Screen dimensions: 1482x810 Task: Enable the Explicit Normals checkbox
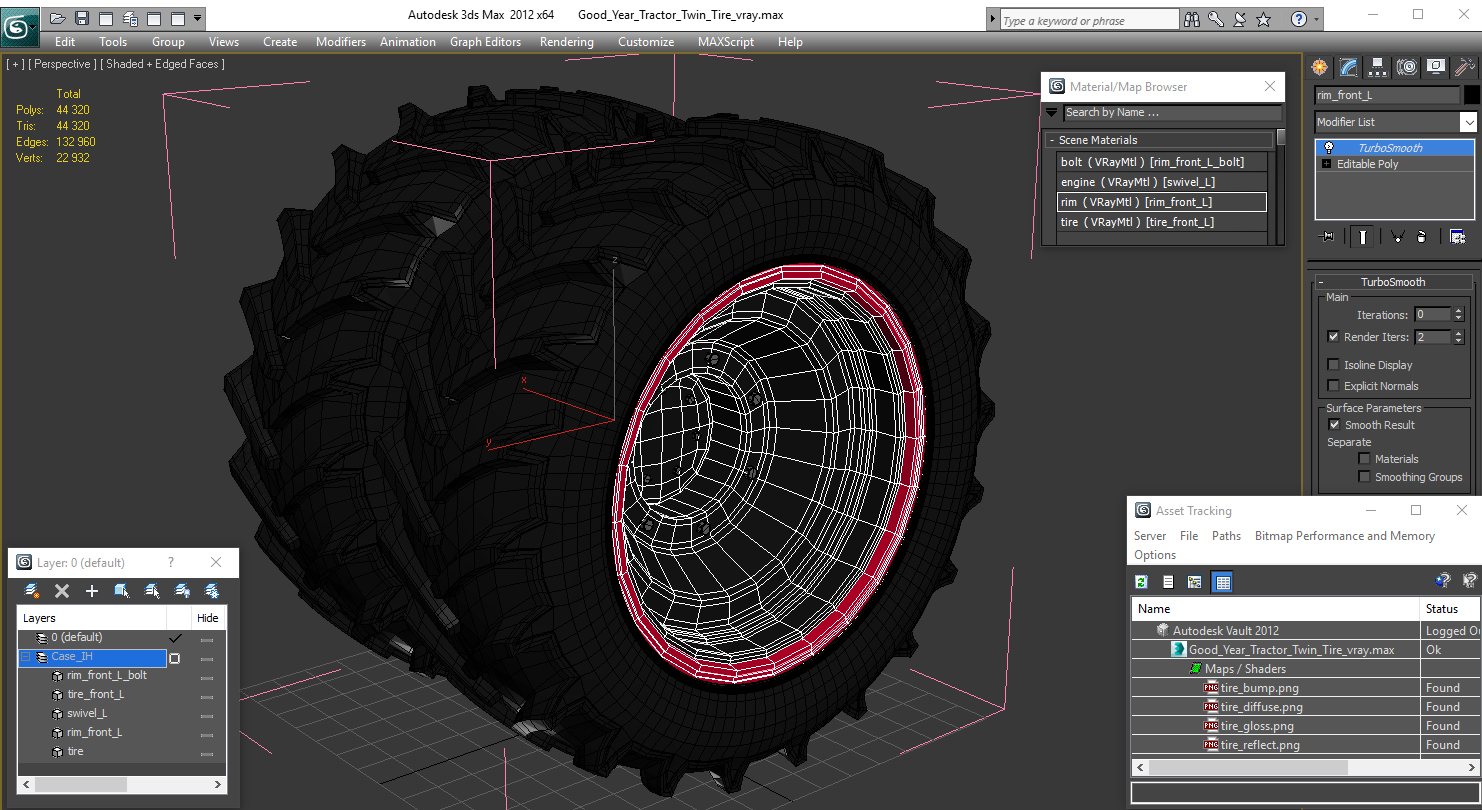point(1333,386)
